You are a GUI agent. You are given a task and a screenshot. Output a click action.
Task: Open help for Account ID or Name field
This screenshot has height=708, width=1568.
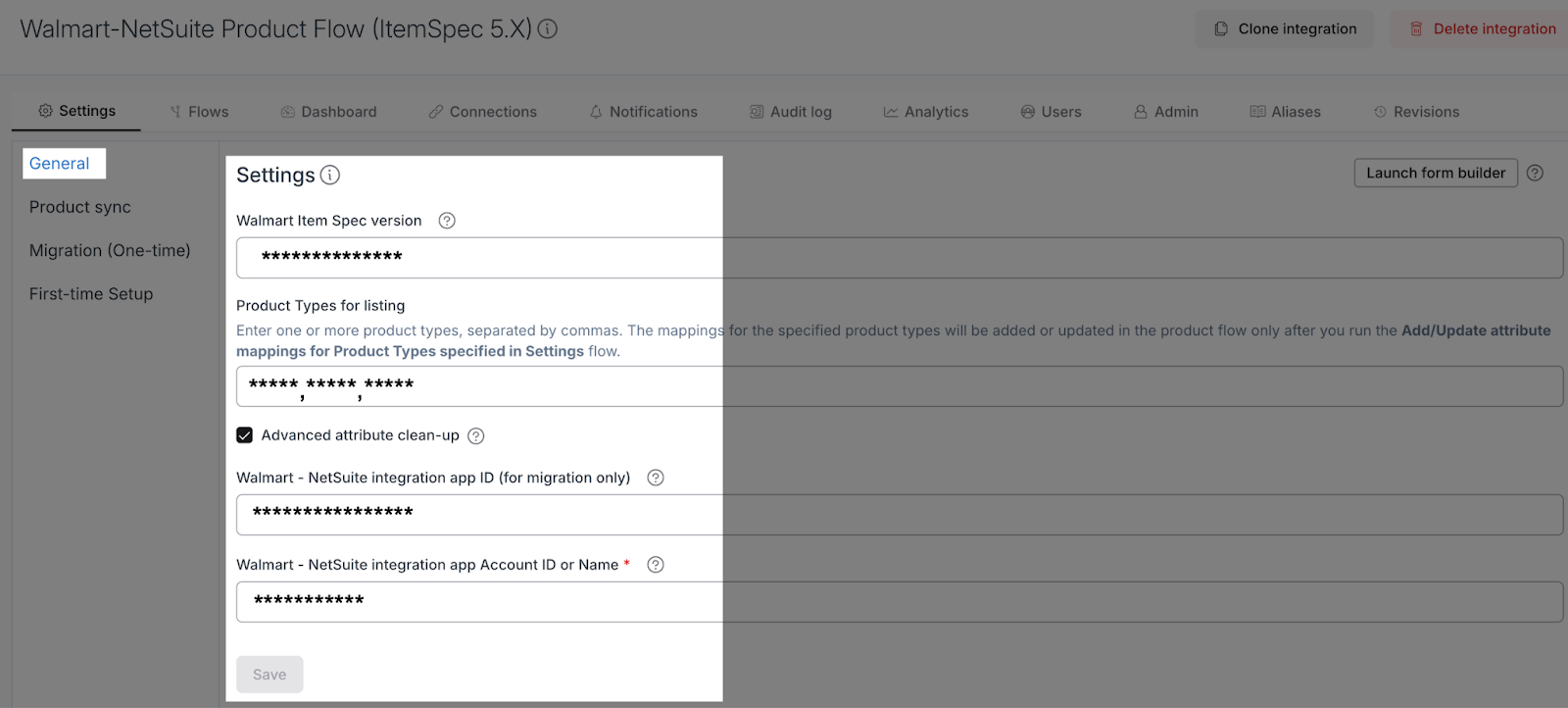[656, 565]
